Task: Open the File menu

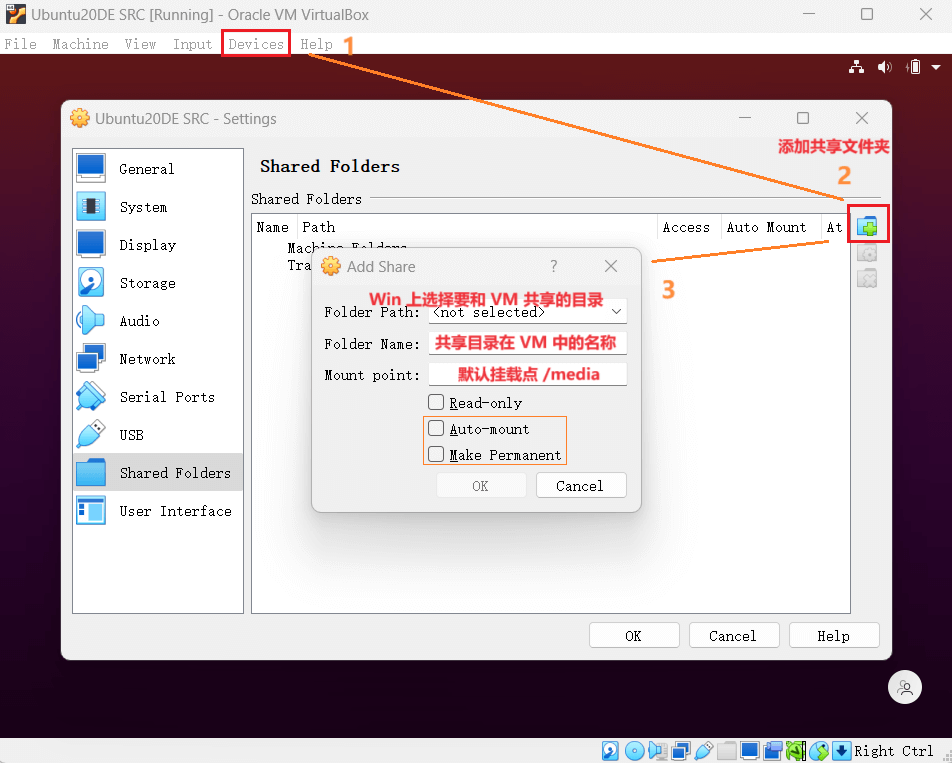Action: click(21, 44)
